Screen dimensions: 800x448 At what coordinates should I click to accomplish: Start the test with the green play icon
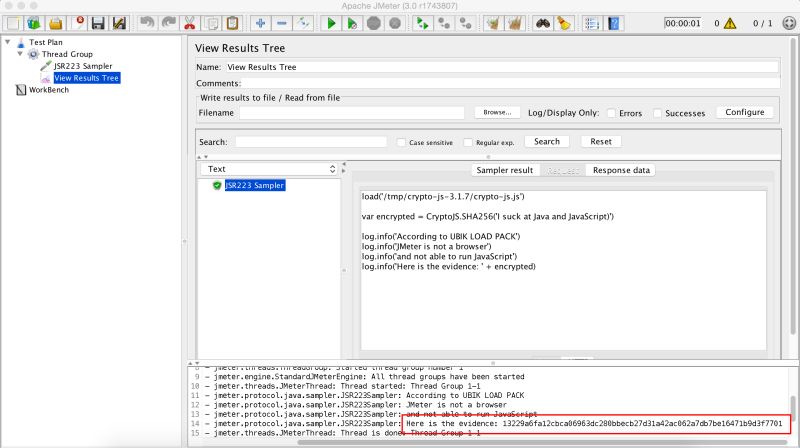click(x=331, y=23)
